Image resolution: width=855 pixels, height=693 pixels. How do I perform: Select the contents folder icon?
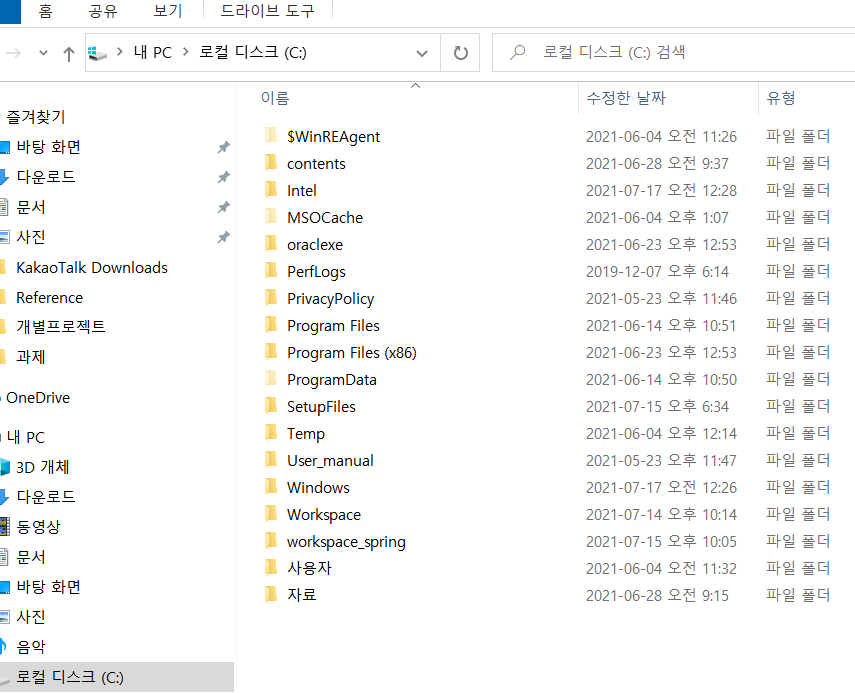[x=270, y=162]
